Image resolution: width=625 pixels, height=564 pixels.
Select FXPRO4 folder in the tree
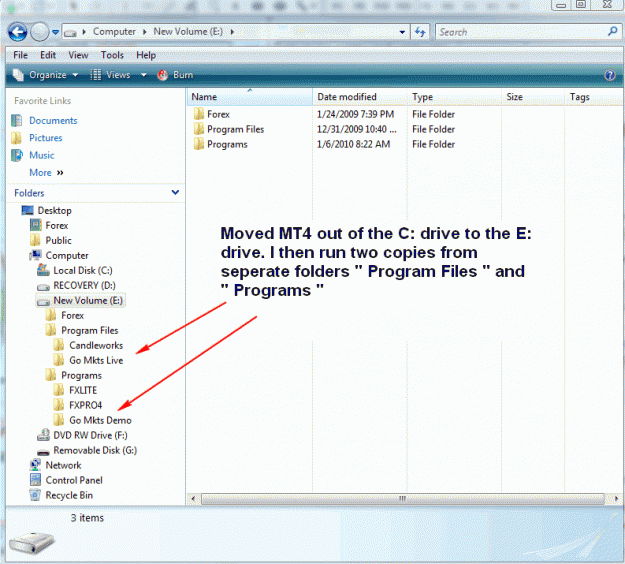click(x=85, y=405)
